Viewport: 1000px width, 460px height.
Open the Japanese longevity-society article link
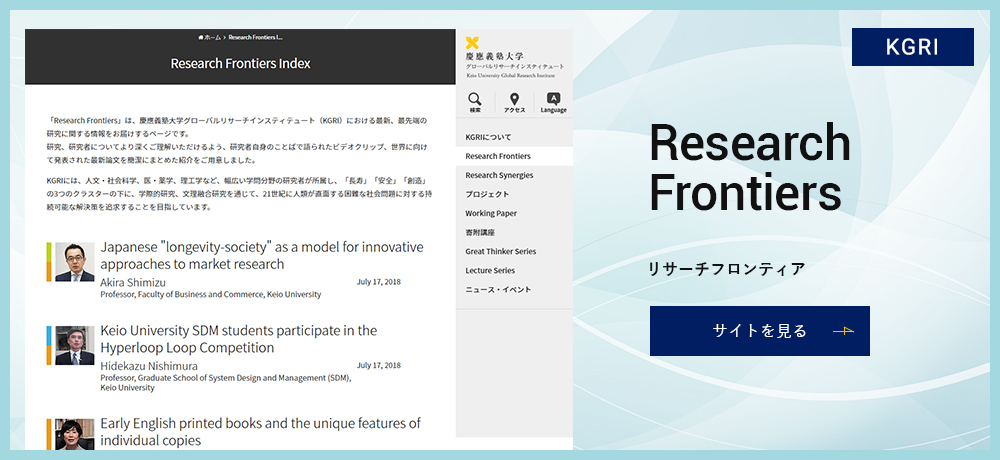261,255
